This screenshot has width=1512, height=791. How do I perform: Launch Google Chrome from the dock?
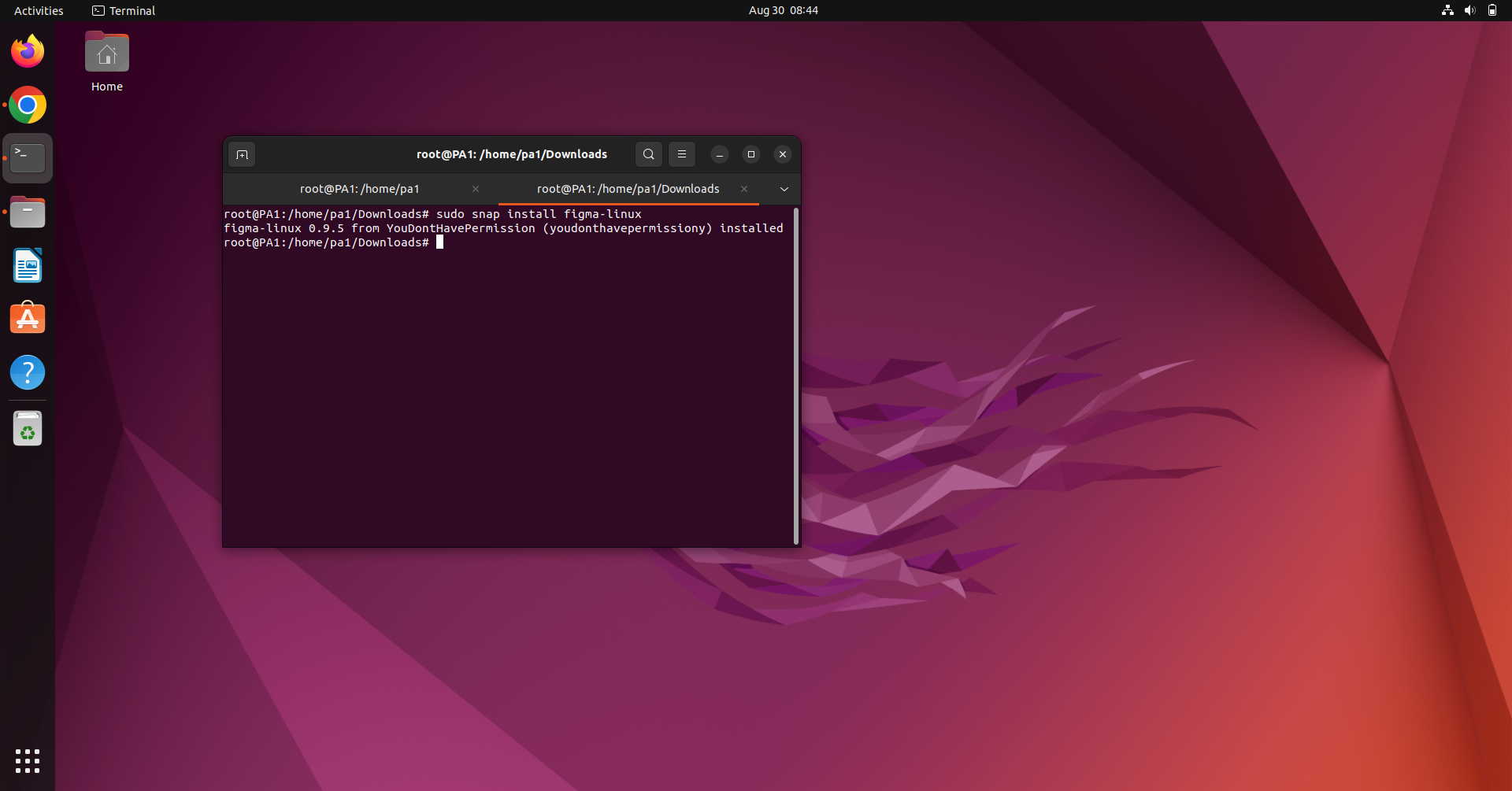[x=27, y=105]
